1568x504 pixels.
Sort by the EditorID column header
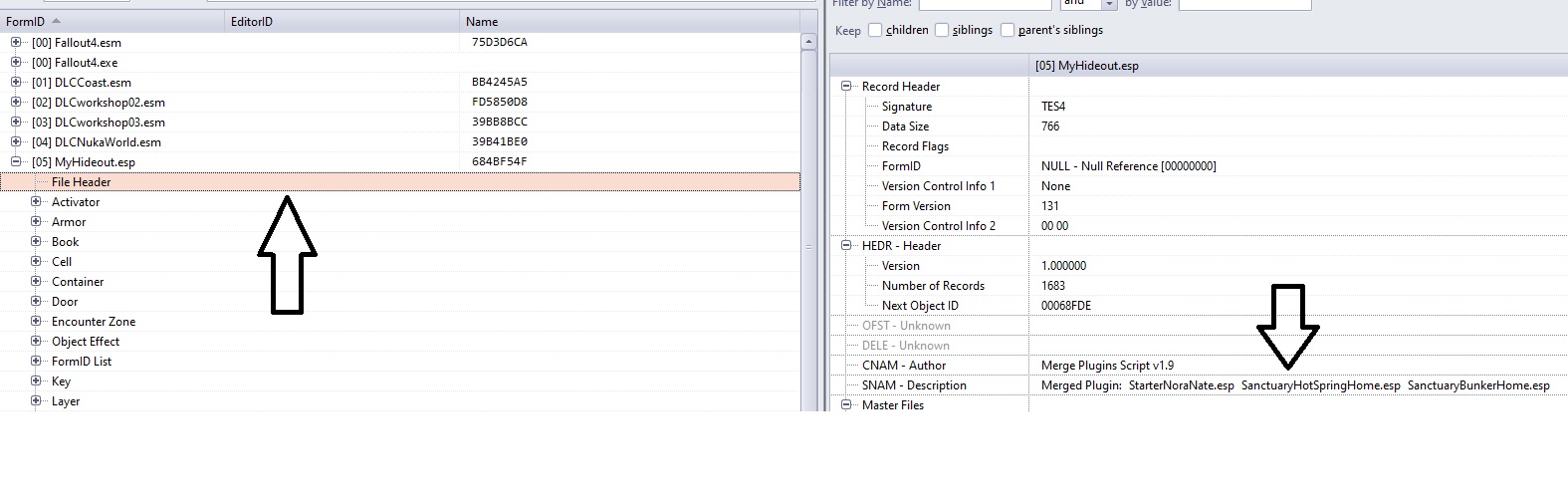coord(252,21)
